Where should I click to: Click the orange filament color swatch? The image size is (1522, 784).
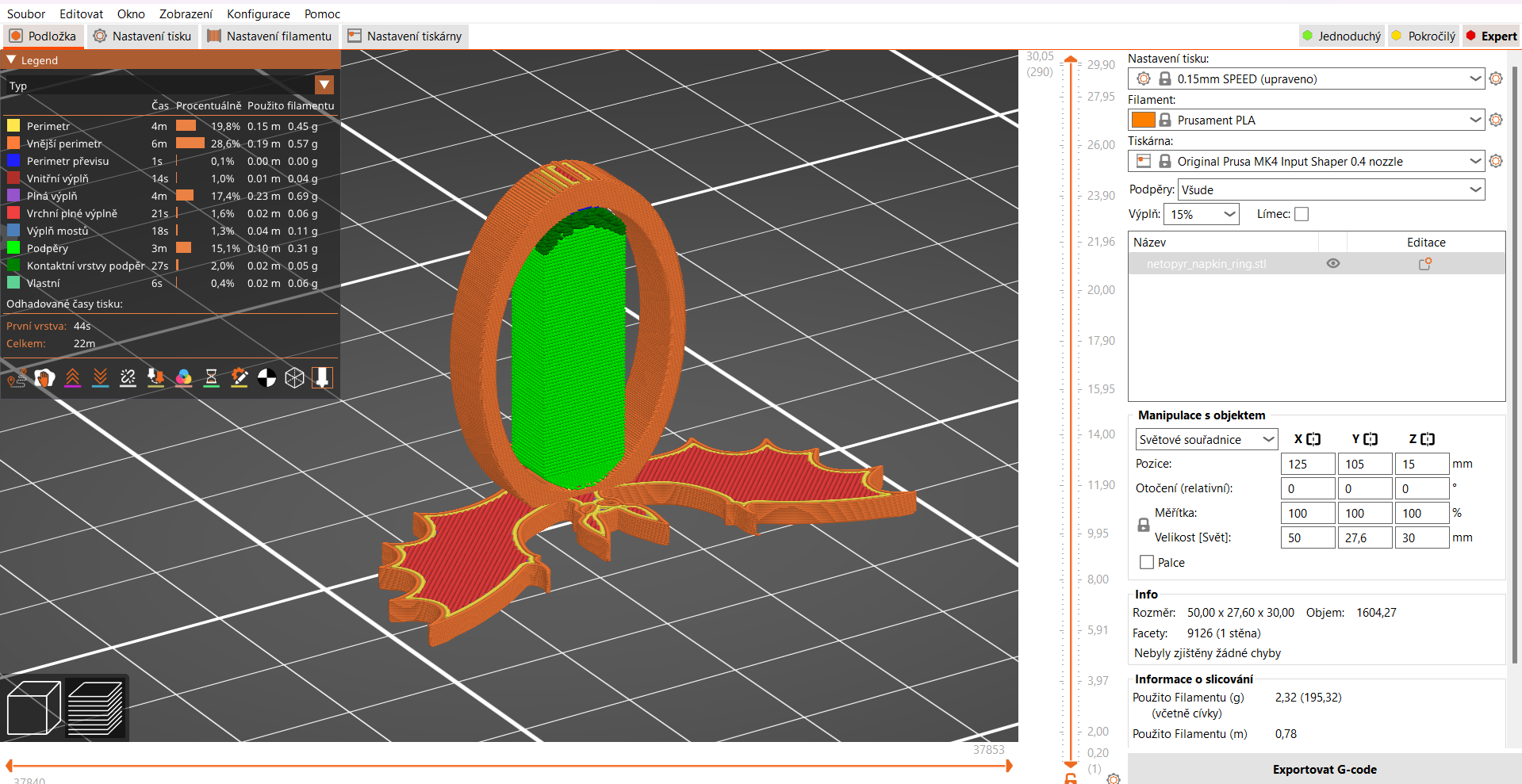[1143, 120]
